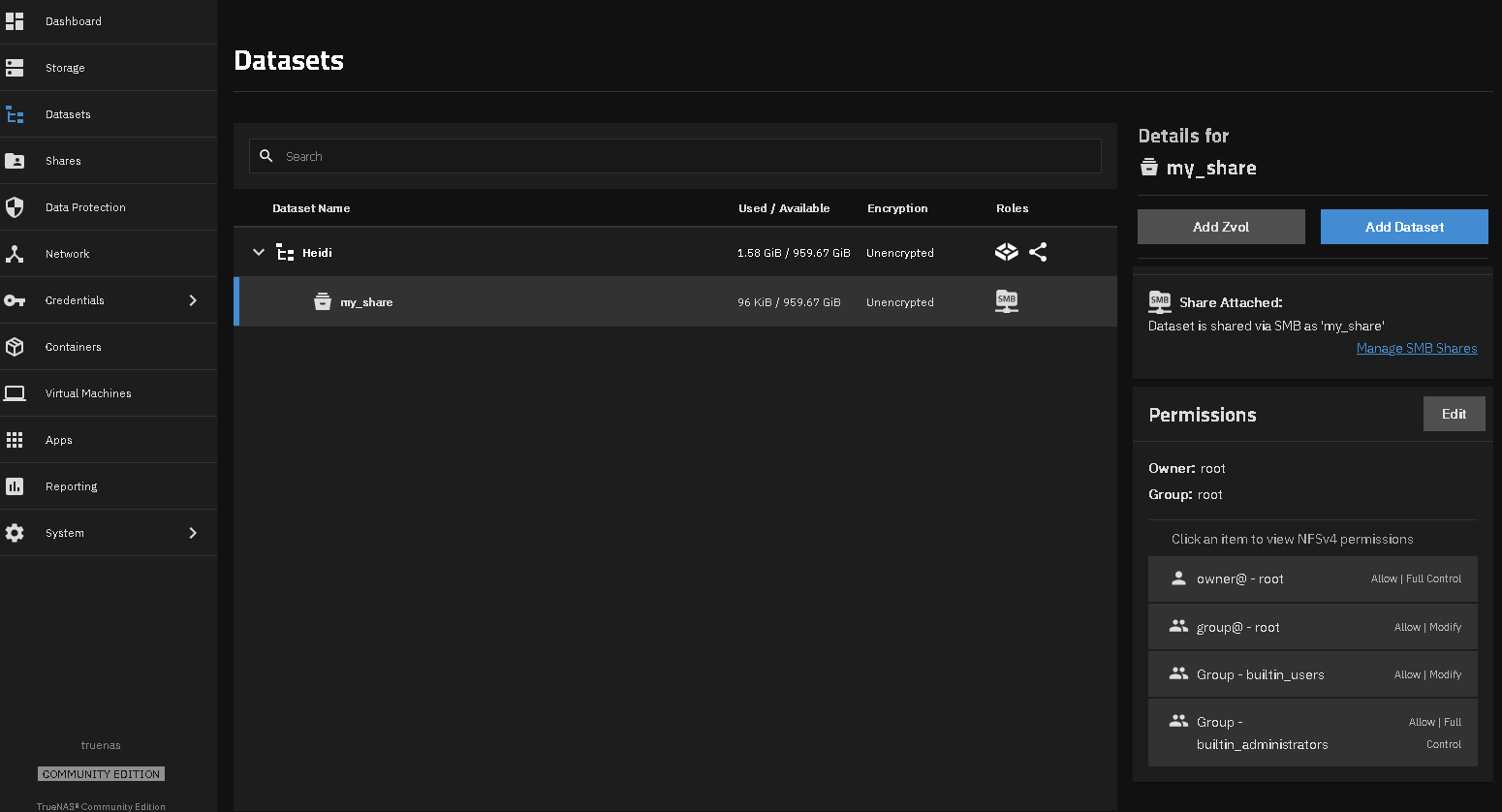Click the Dashboard grid icon in sidebar

tap(15, 20)
